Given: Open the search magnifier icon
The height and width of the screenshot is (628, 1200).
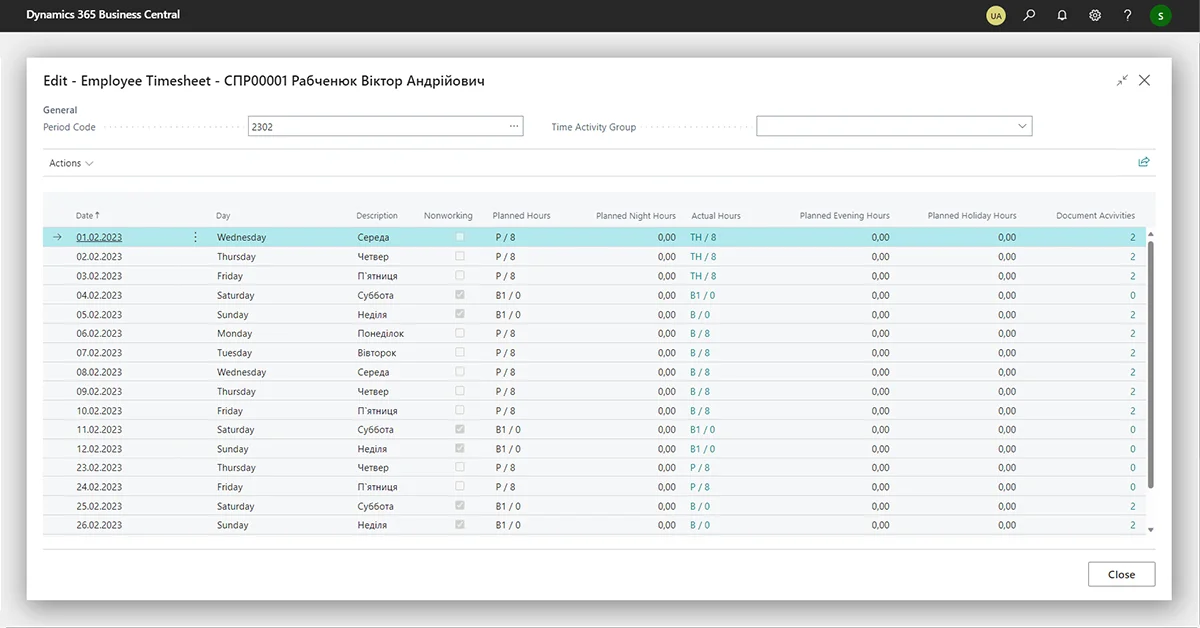Looking at the screenshot, I should [1029, 15].
